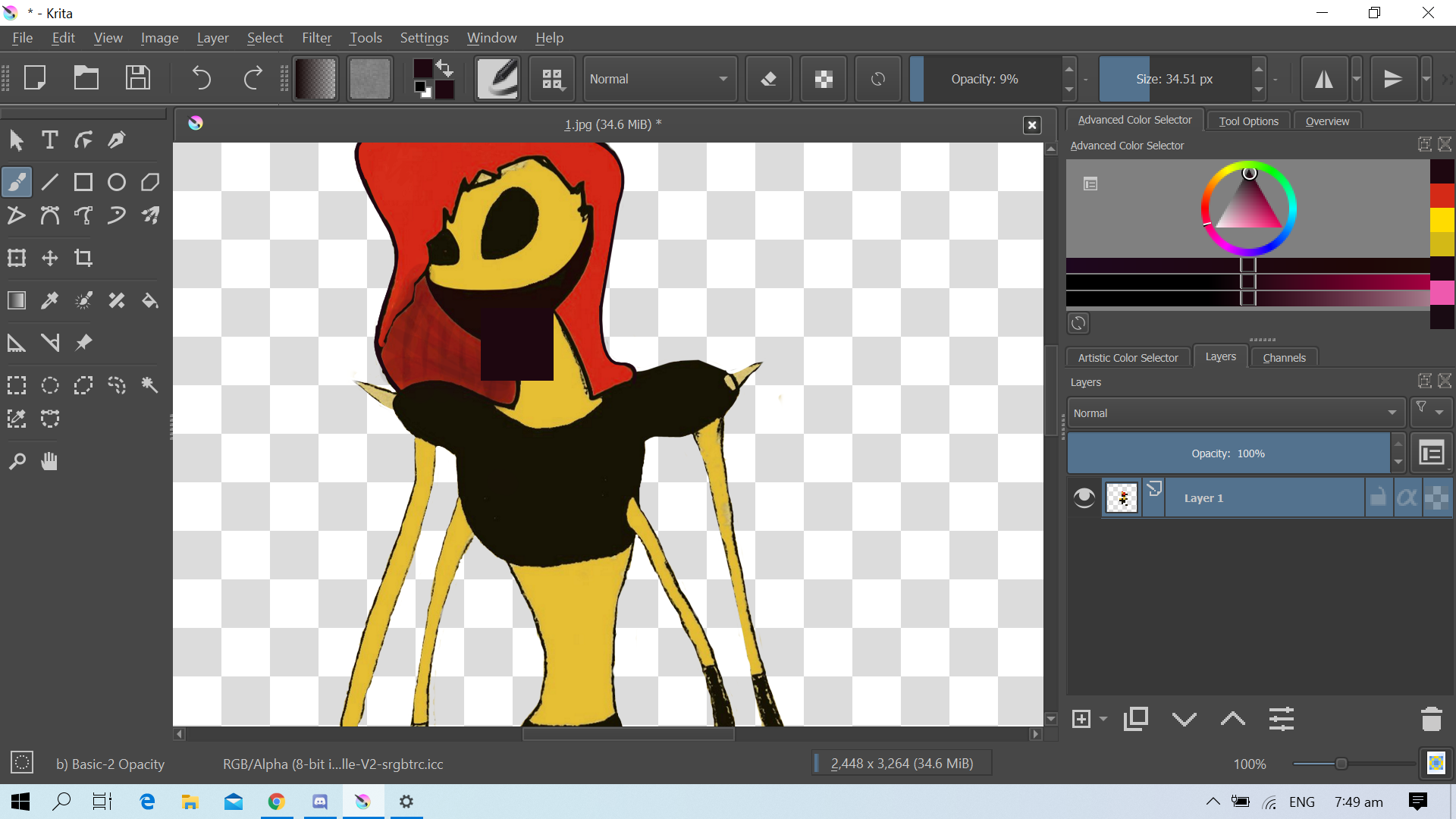This screenshot has width=1456, height=819.
Task: Select the Crop tool
Action: click(x=83, y=258)
